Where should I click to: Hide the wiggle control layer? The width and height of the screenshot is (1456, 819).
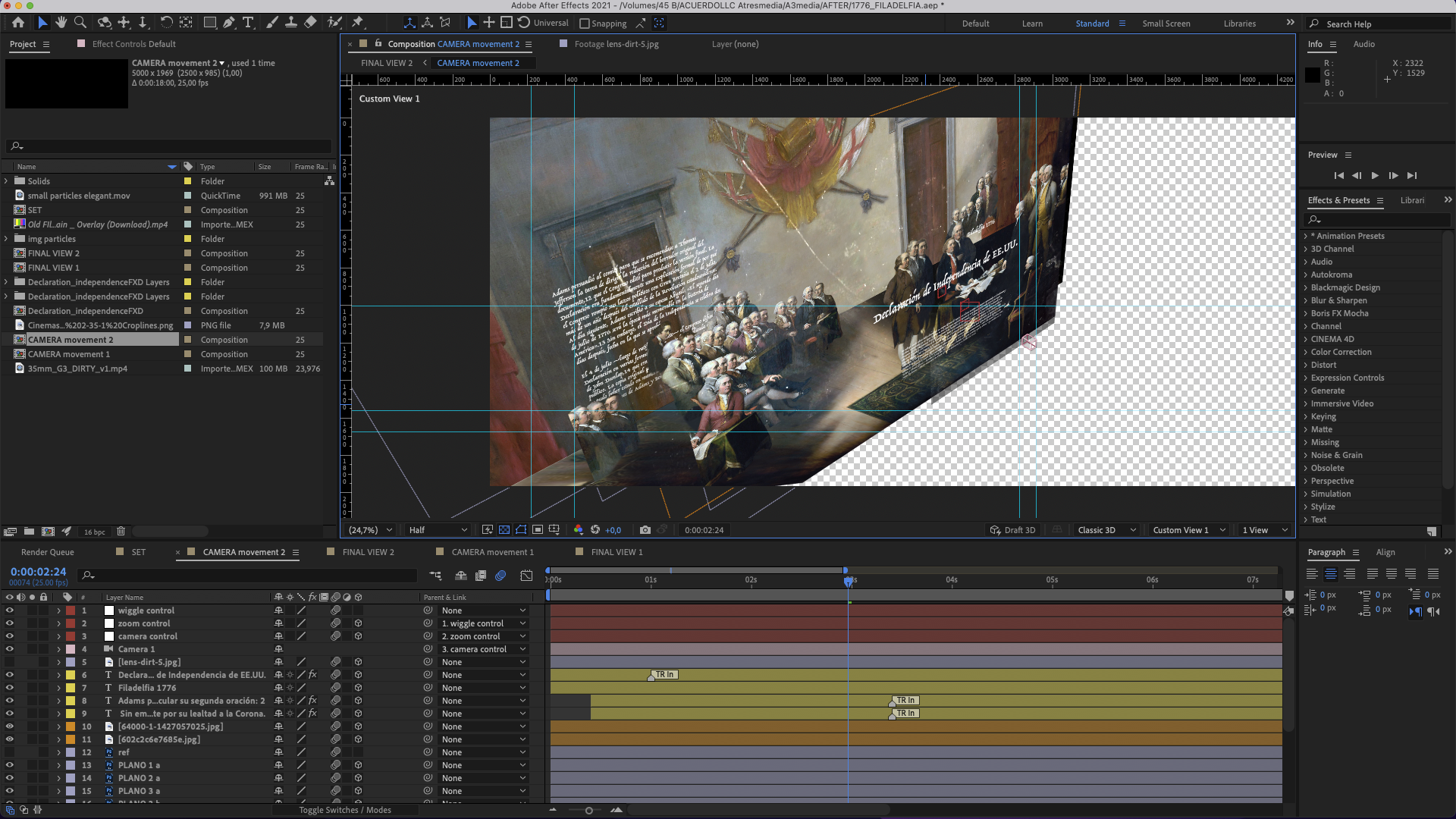click(x=9, y=610)
